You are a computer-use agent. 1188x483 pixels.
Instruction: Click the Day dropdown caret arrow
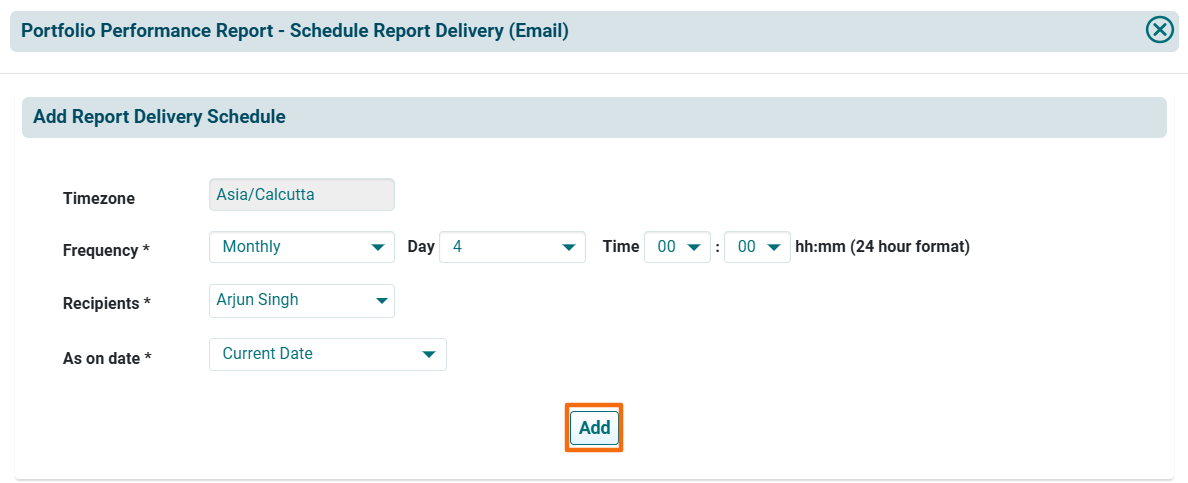568,247
